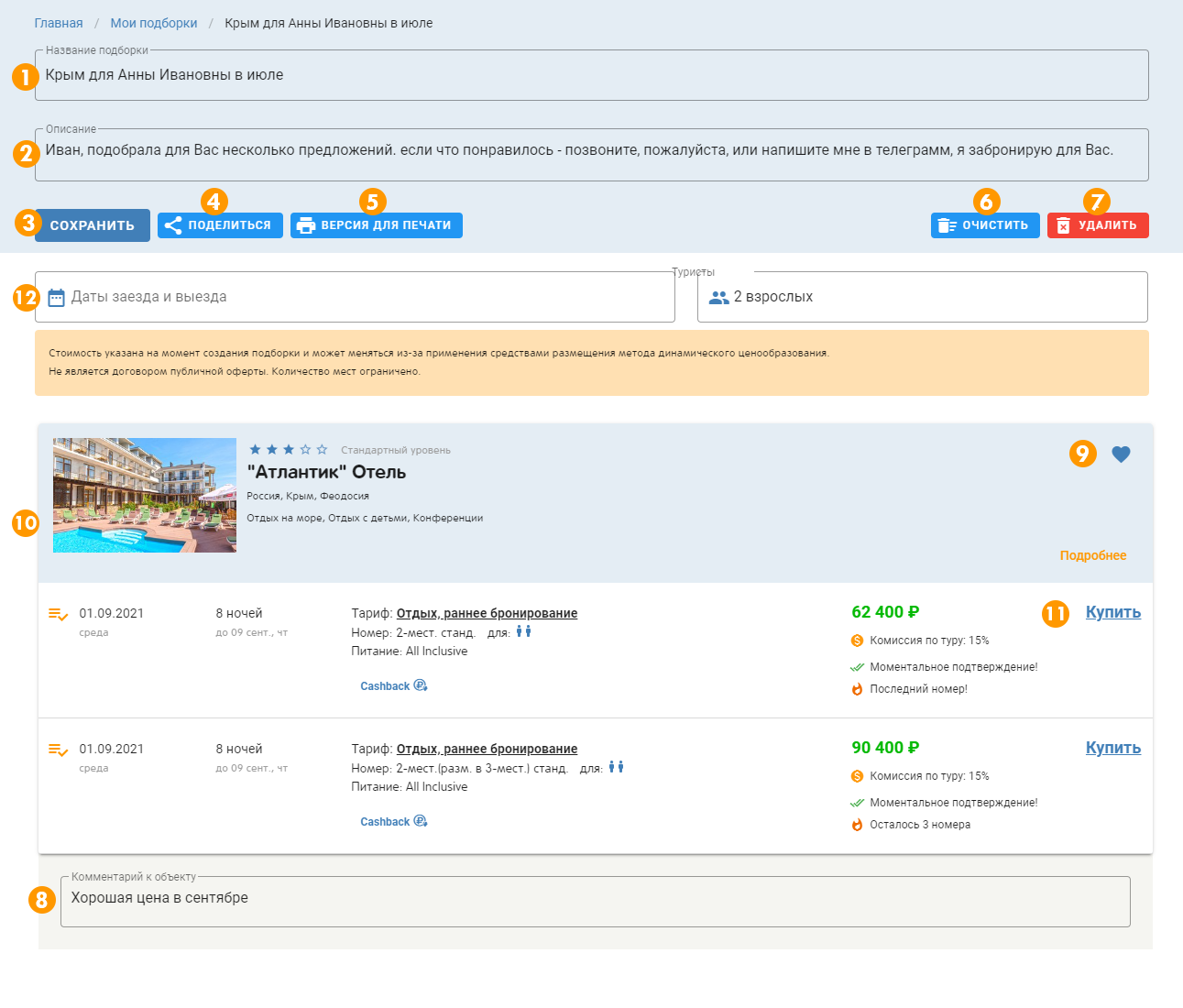Open the Туристы selector showing 2 взрослых
The width and height of the screenshot is (1183, 1008).
point(921,297)
